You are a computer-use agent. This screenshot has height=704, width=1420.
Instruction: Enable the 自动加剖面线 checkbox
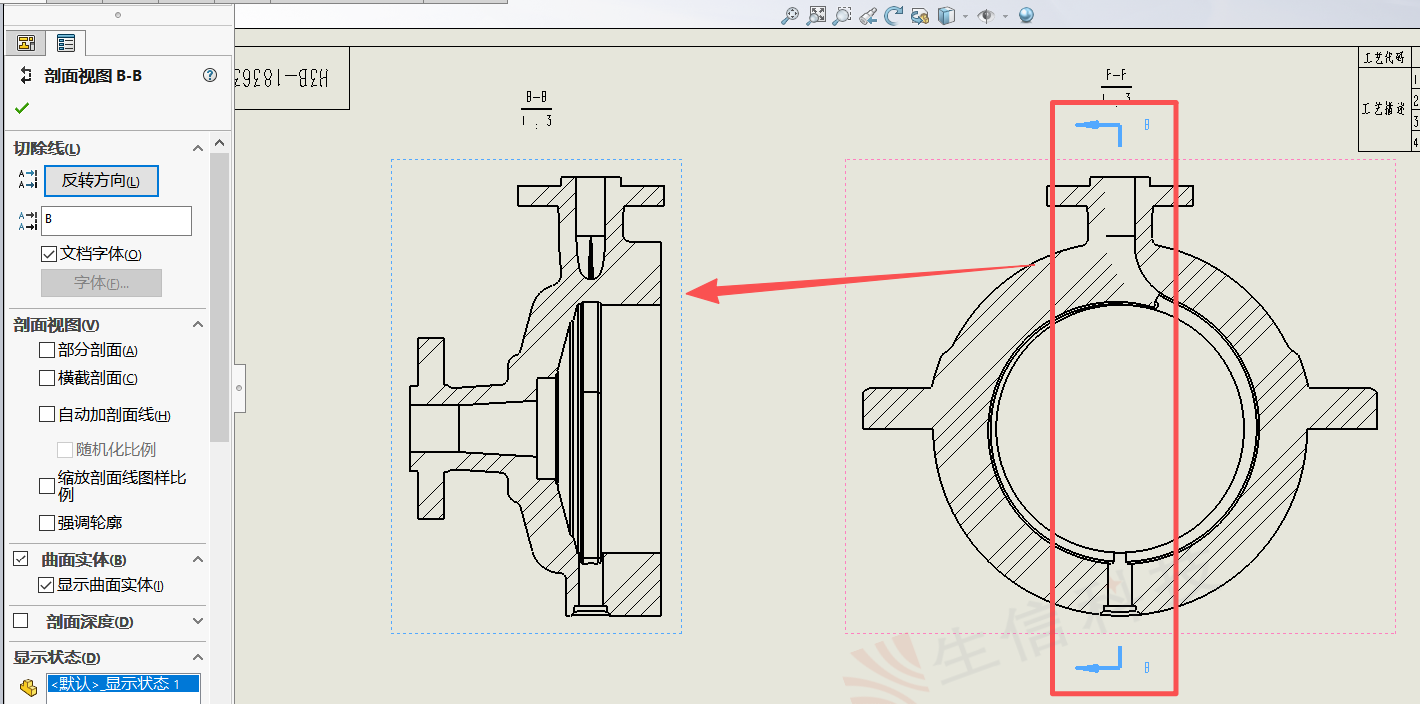[46, 415]
